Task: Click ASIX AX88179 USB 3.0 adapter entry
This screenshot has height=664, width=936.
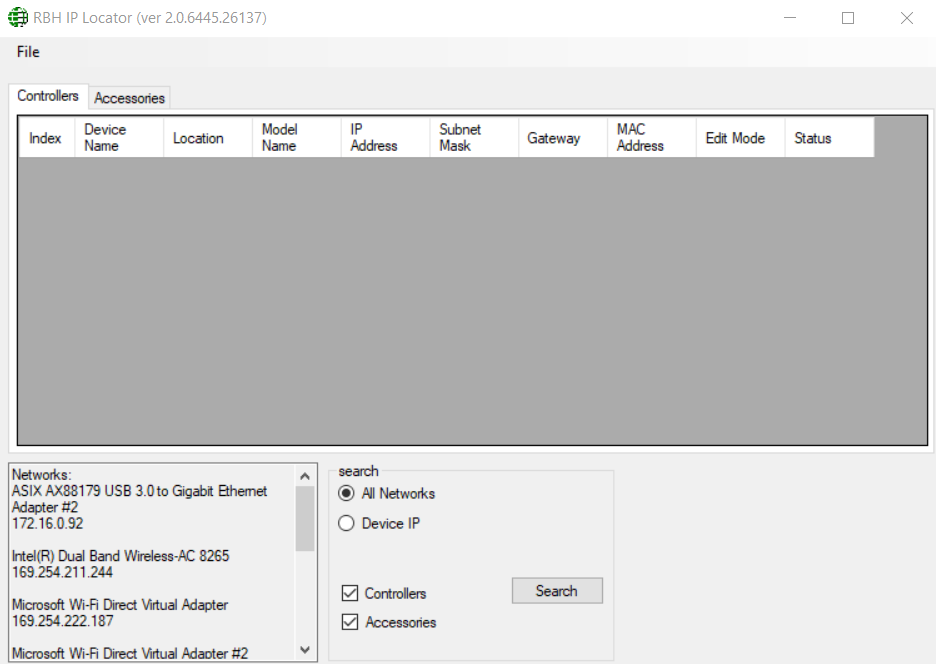Action: point(140,499)
